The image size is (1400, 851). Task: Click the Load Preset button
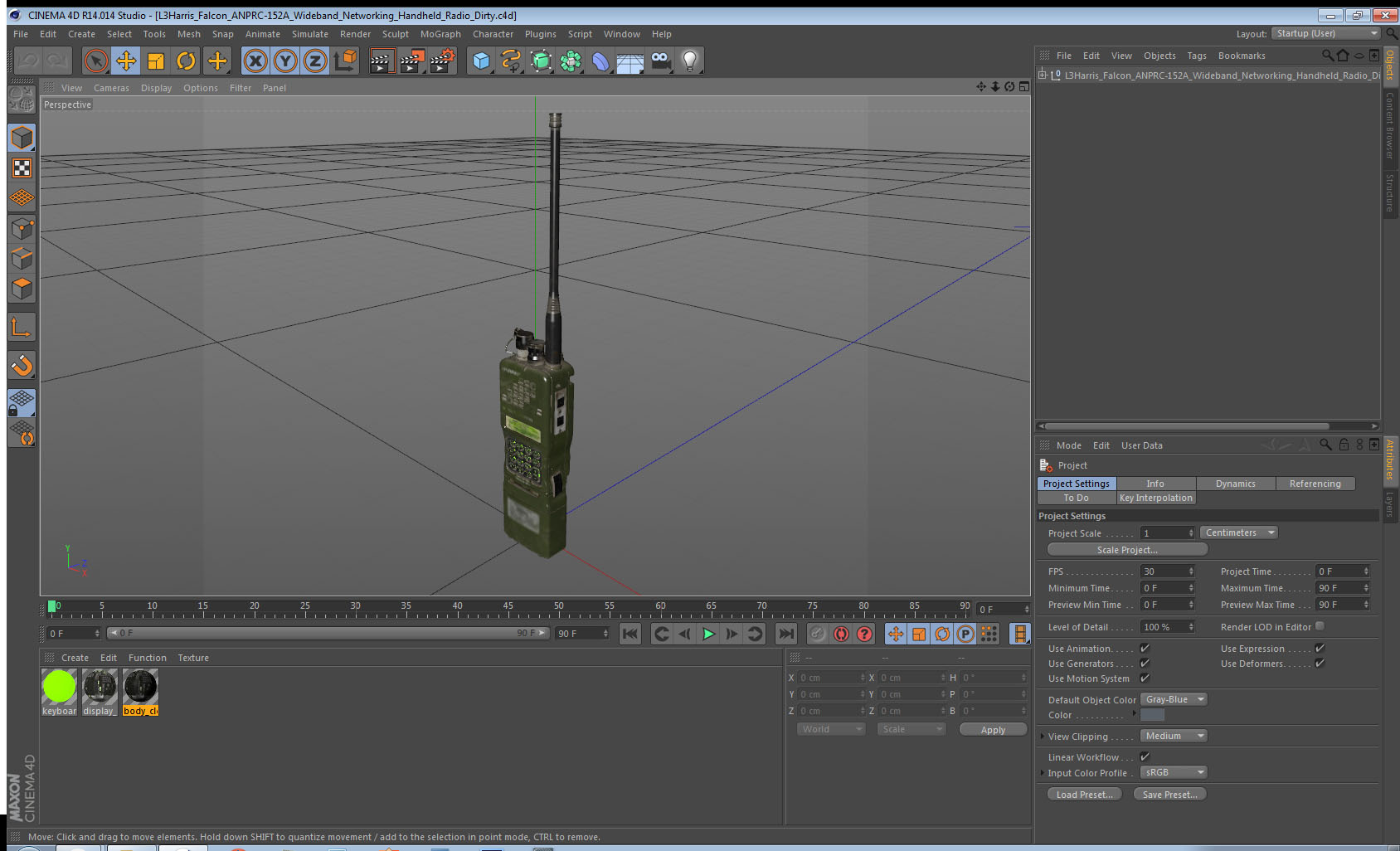point(1084,795)
